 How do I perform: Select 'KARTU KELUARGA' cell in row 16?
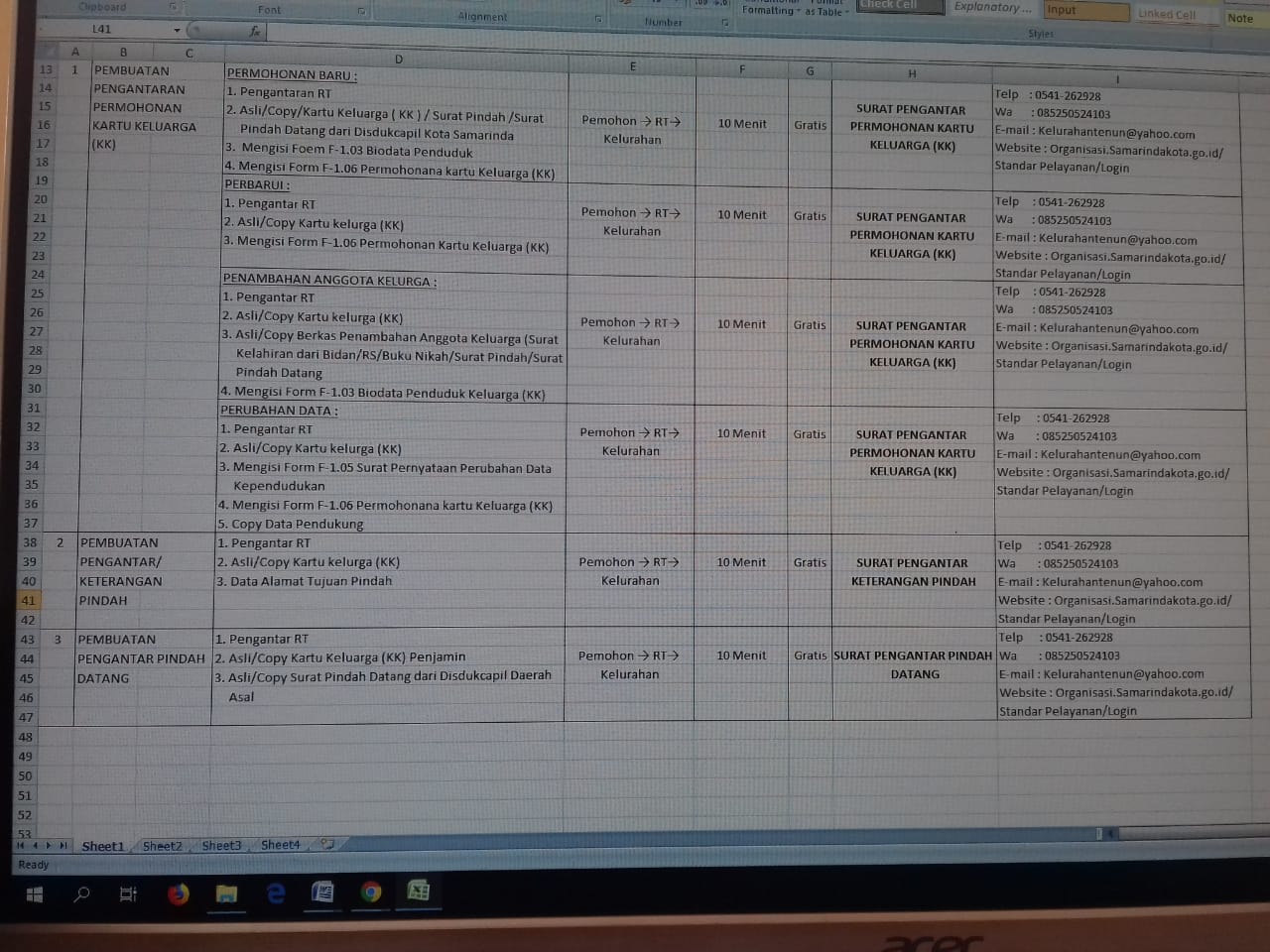point(144,126)
